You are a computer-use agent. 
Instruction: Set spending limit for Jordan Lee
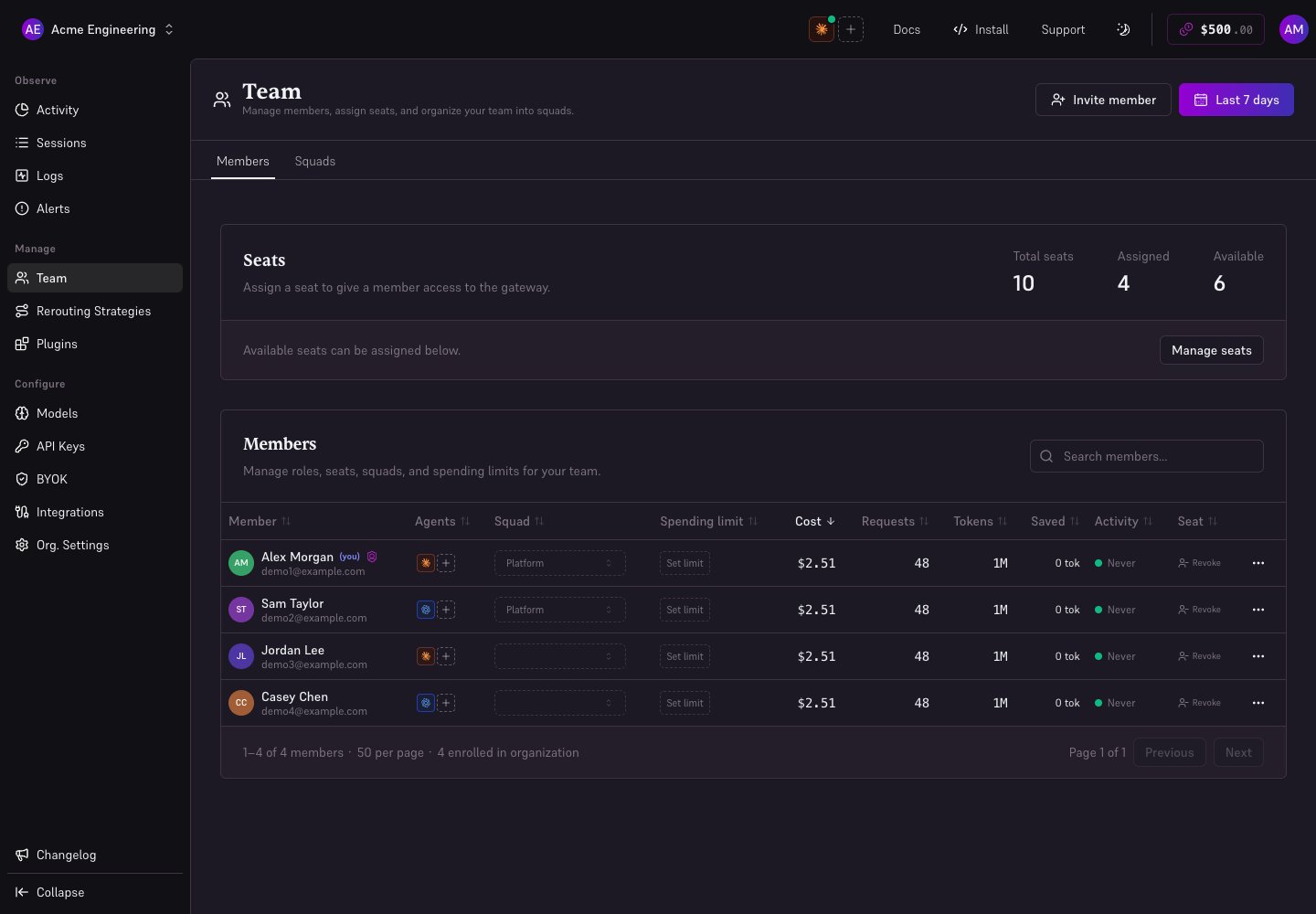685,656
